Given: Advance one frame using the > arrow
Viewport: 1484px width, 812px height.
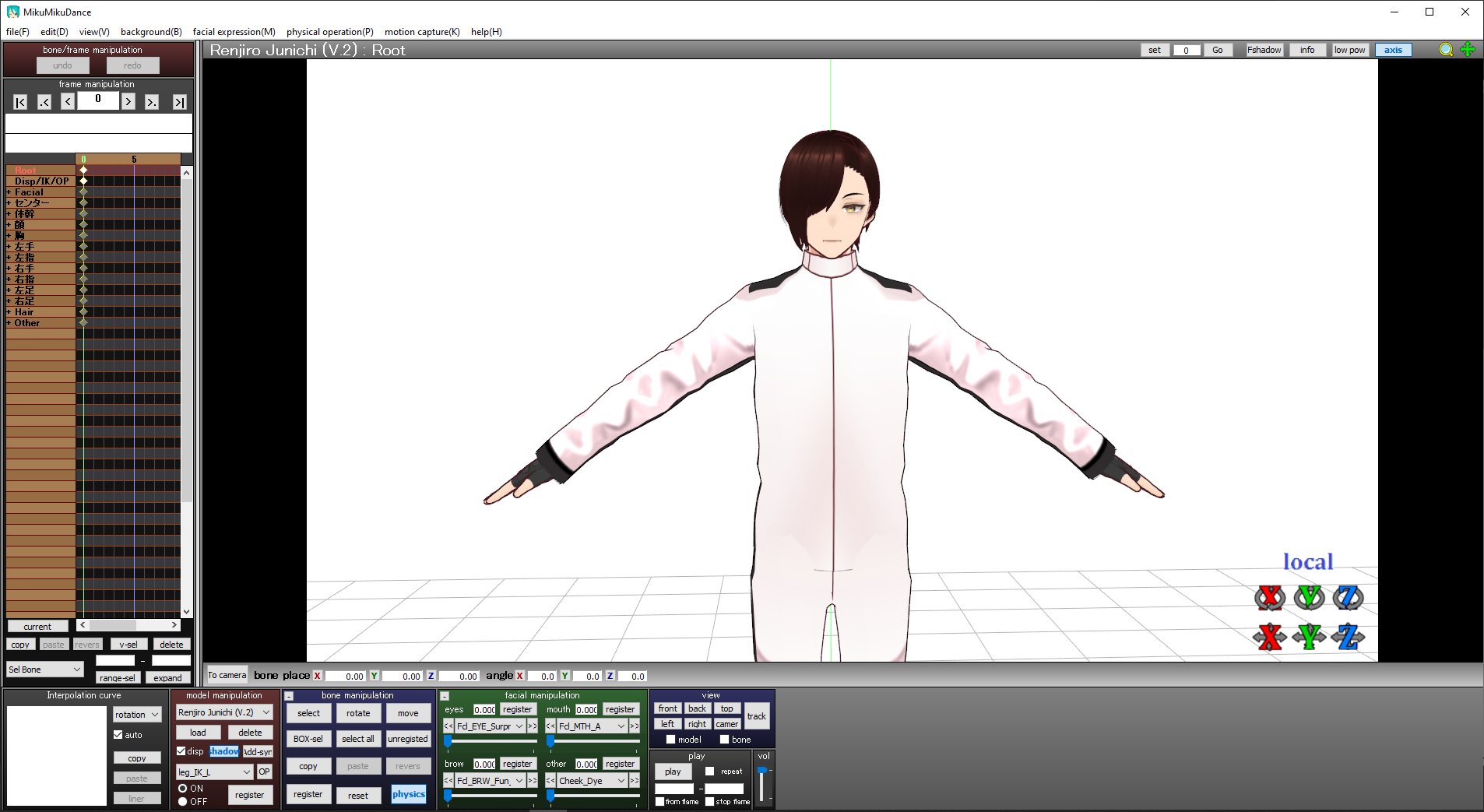Looking at the screenshot, I should pyautogui.click(x=128, y=101).
